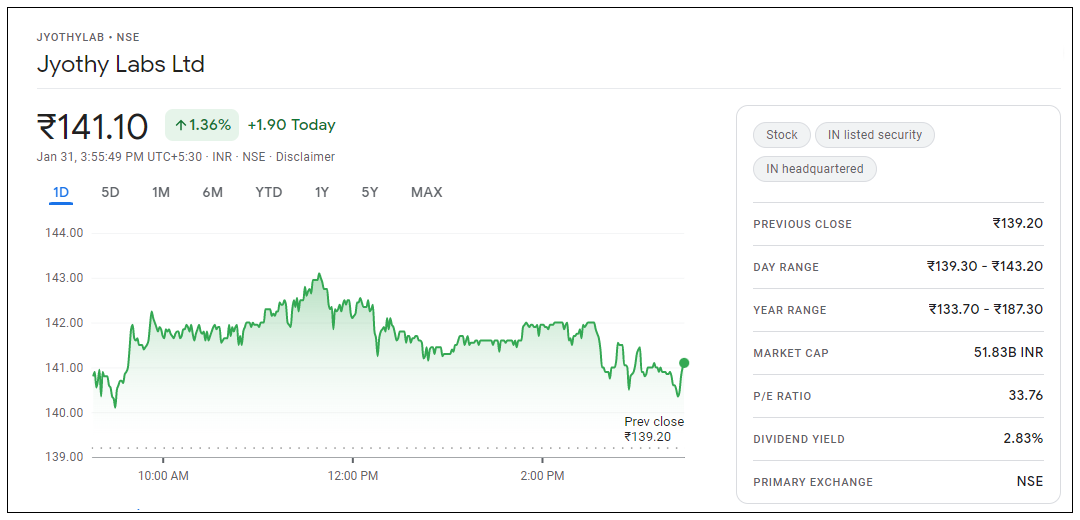Screen dimensions: 1080x520
Task: Click the day range ₹139.30 - ₹143.20
Action: [985, 267]
